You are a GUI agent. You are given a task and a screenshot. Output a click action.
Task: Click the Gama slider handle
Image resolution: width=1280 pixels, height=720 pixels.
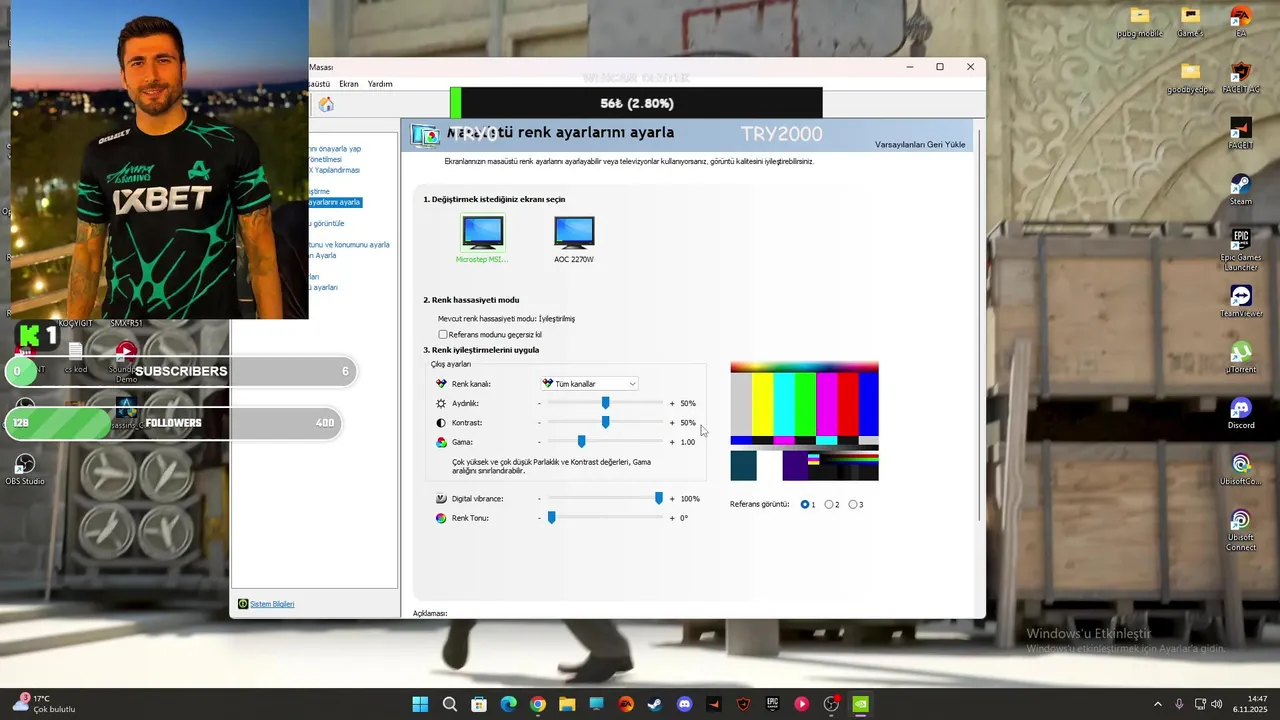pos(581,441)
